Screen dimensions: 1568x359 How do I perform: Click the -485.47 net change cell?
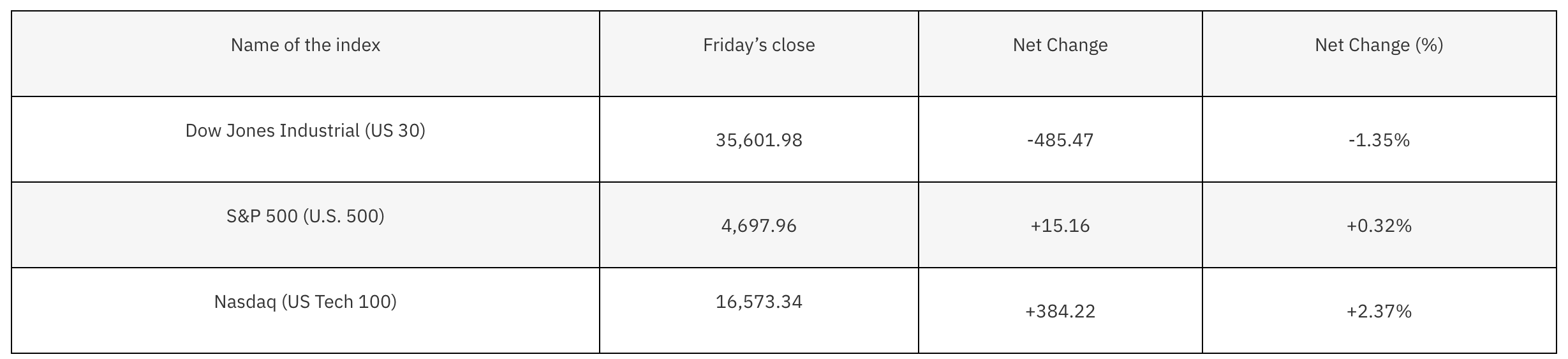point(1060,140)
